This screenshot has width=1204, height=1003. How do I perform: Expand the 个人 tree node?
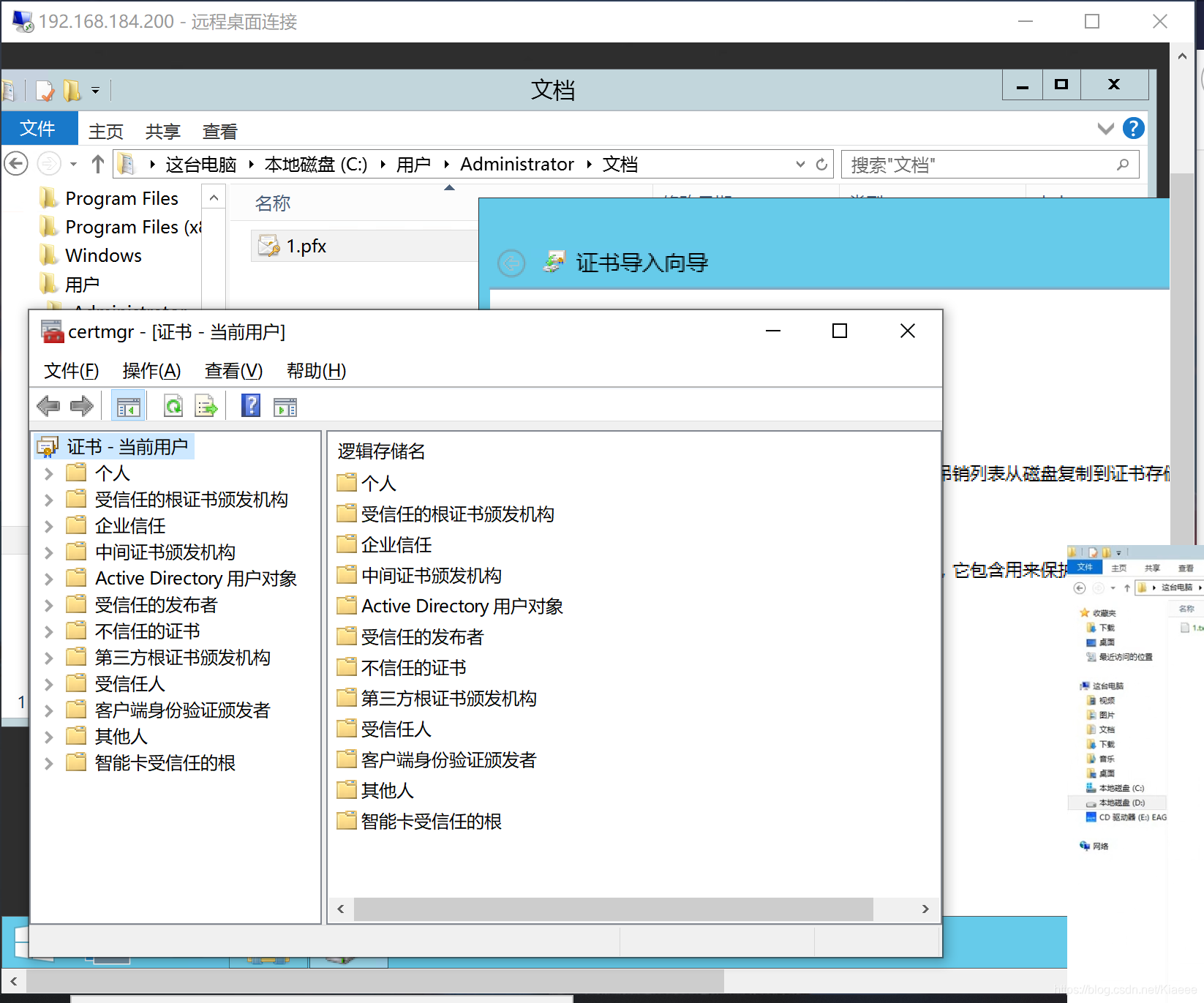tap(48, 473)
